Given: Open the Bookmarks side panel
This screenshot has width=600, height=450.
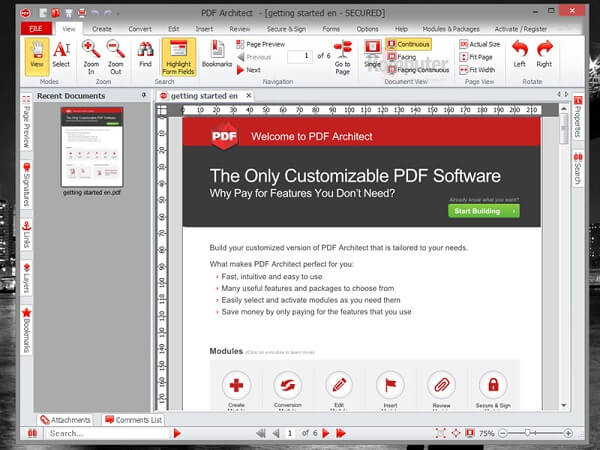Looking at the screenshot, I should point(26,330).
